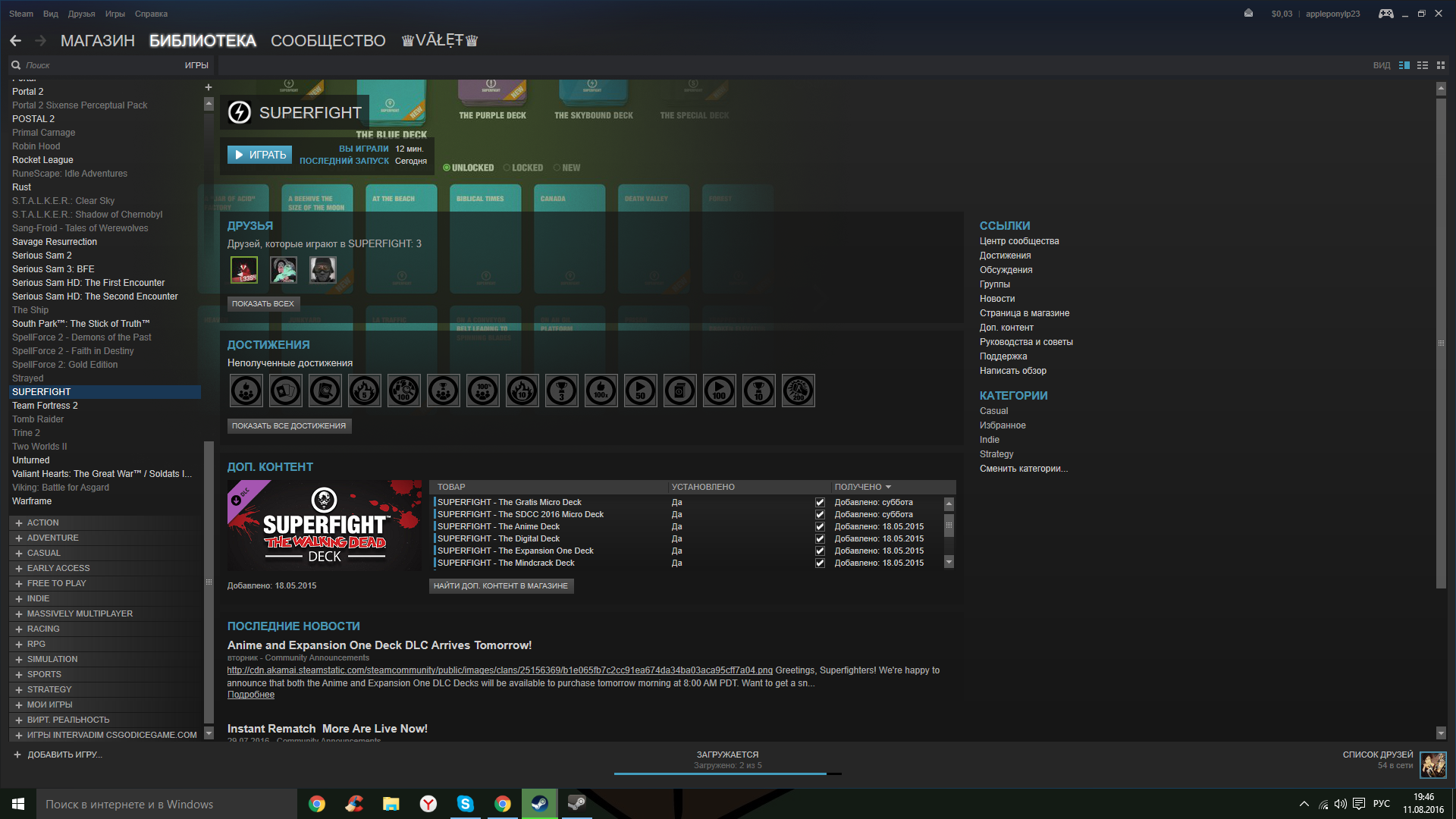This screenshot has height=819, width=1456.
Task: Open SUPERFIGHT Walking Dead Deck DLC image
Action: pyautogui.click(x=325, y=526)
